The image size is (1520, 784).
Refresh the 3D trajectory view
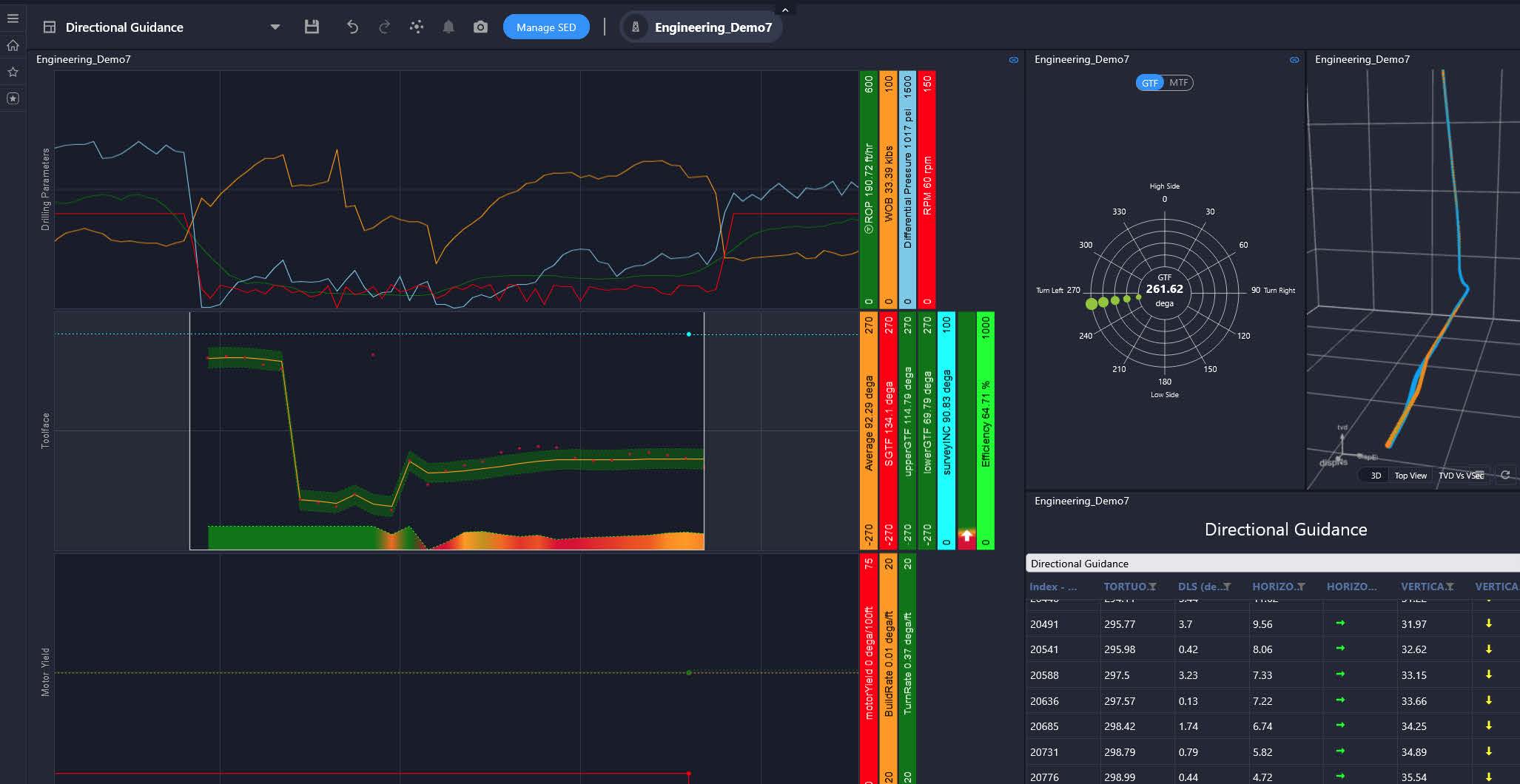click(1504, 476)
